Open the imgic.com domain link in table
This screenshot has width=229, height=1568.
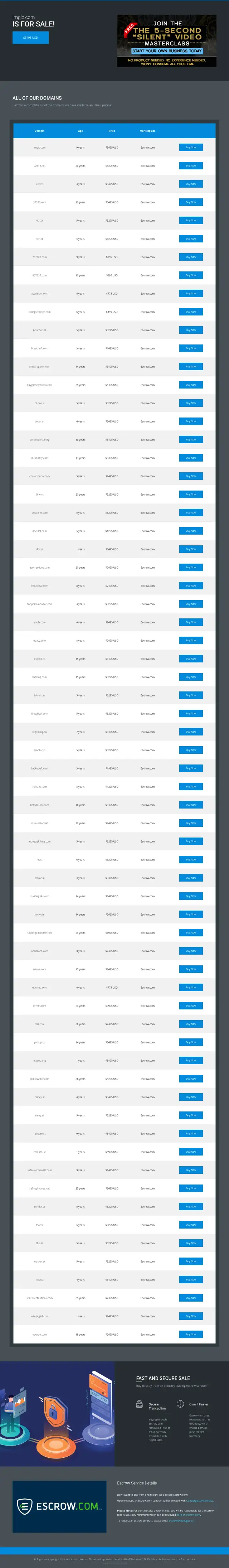40,147
